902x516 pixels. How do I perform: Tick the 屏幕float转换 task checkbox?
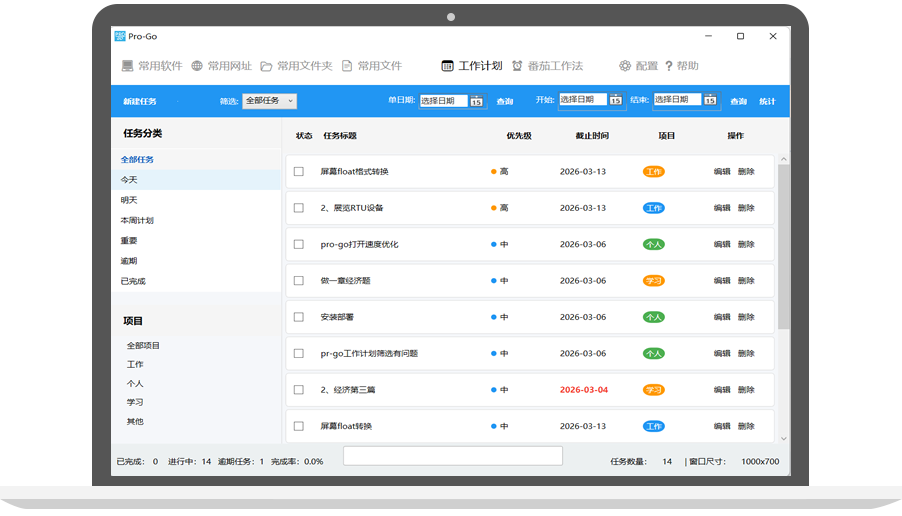click(299, 426)
